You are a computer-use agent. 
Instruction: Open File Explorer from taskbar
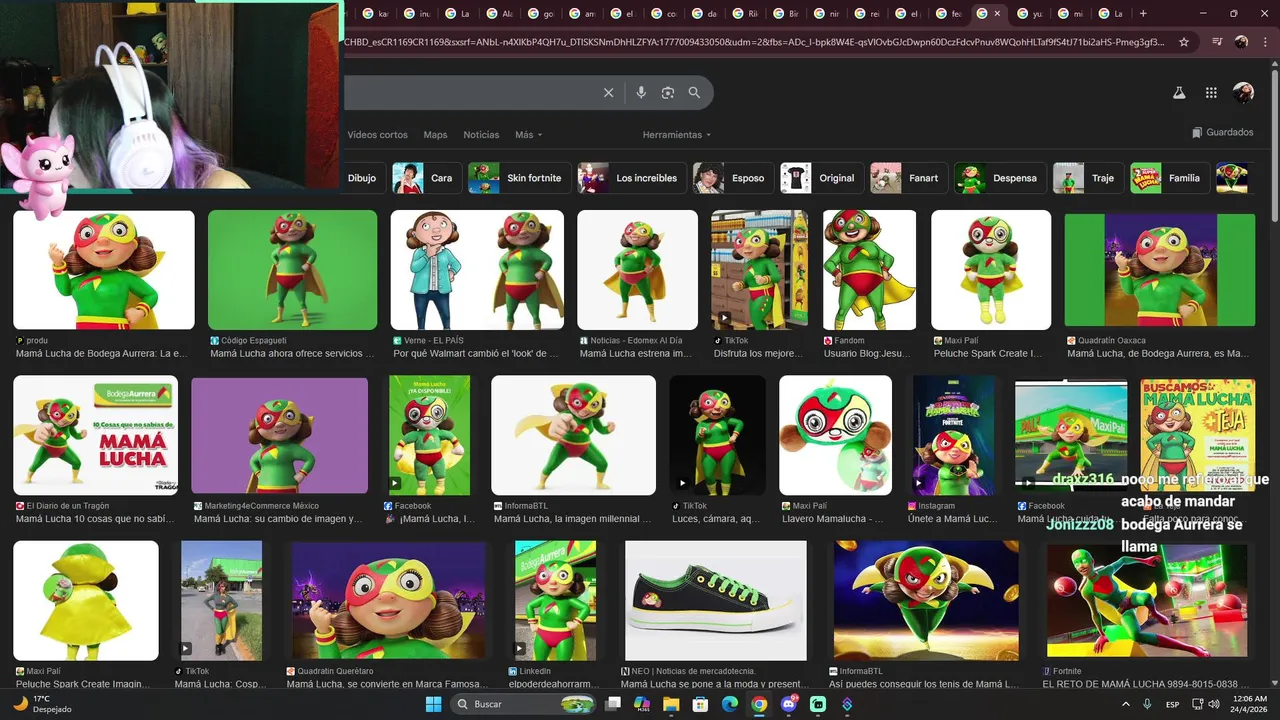(671, 704)
